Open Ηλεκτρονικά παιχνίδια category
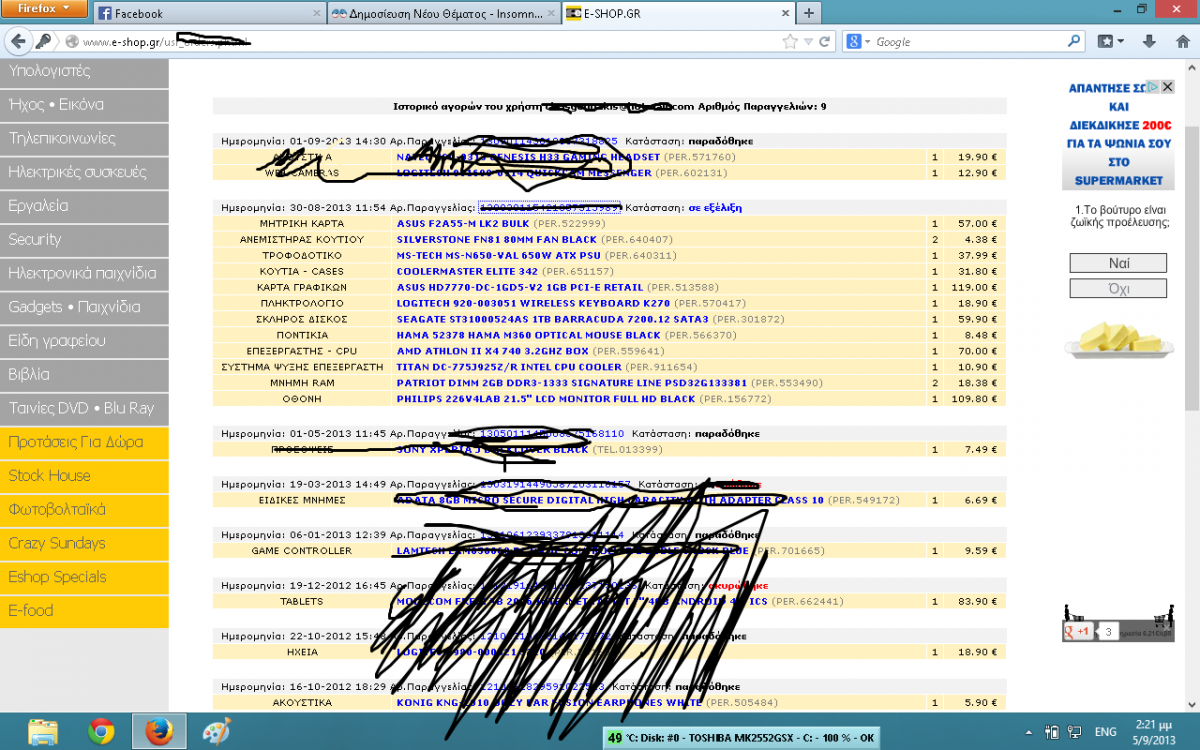 (x=84, y=273)
